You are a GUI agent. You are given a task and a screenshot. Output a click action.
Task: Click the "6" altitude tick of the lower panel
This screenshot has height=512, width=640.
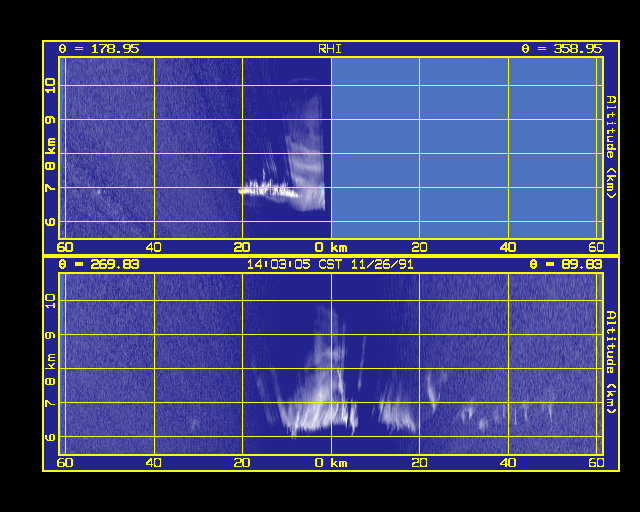(x=50, y=437)
